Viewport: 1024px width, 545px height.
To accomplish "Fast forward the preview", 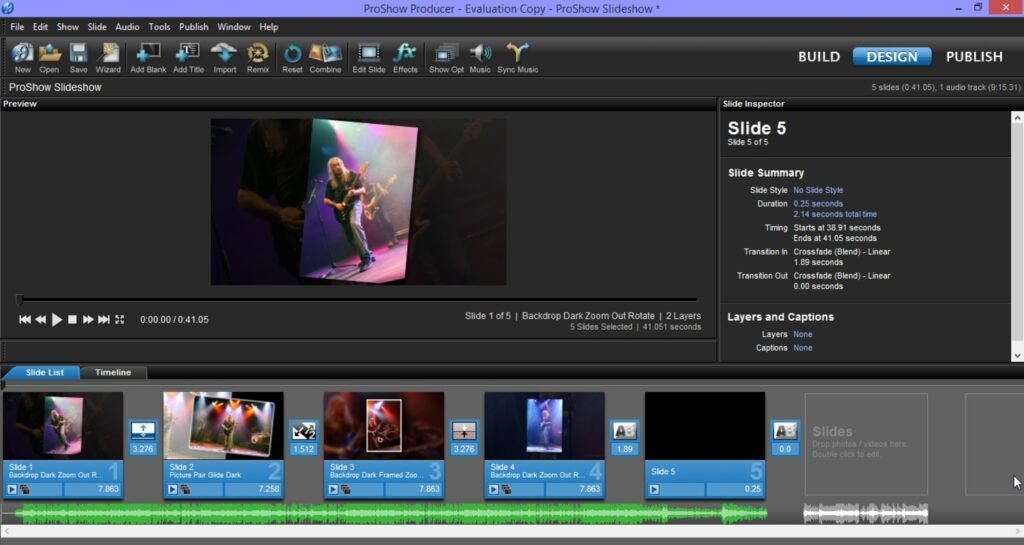I will pos(88,319).
